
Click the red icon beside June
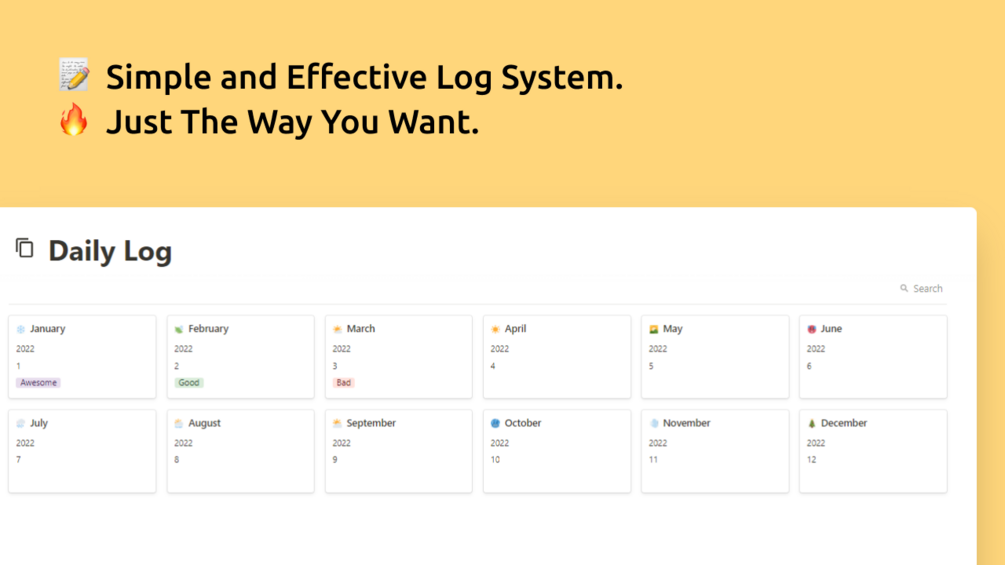[812, 329]
